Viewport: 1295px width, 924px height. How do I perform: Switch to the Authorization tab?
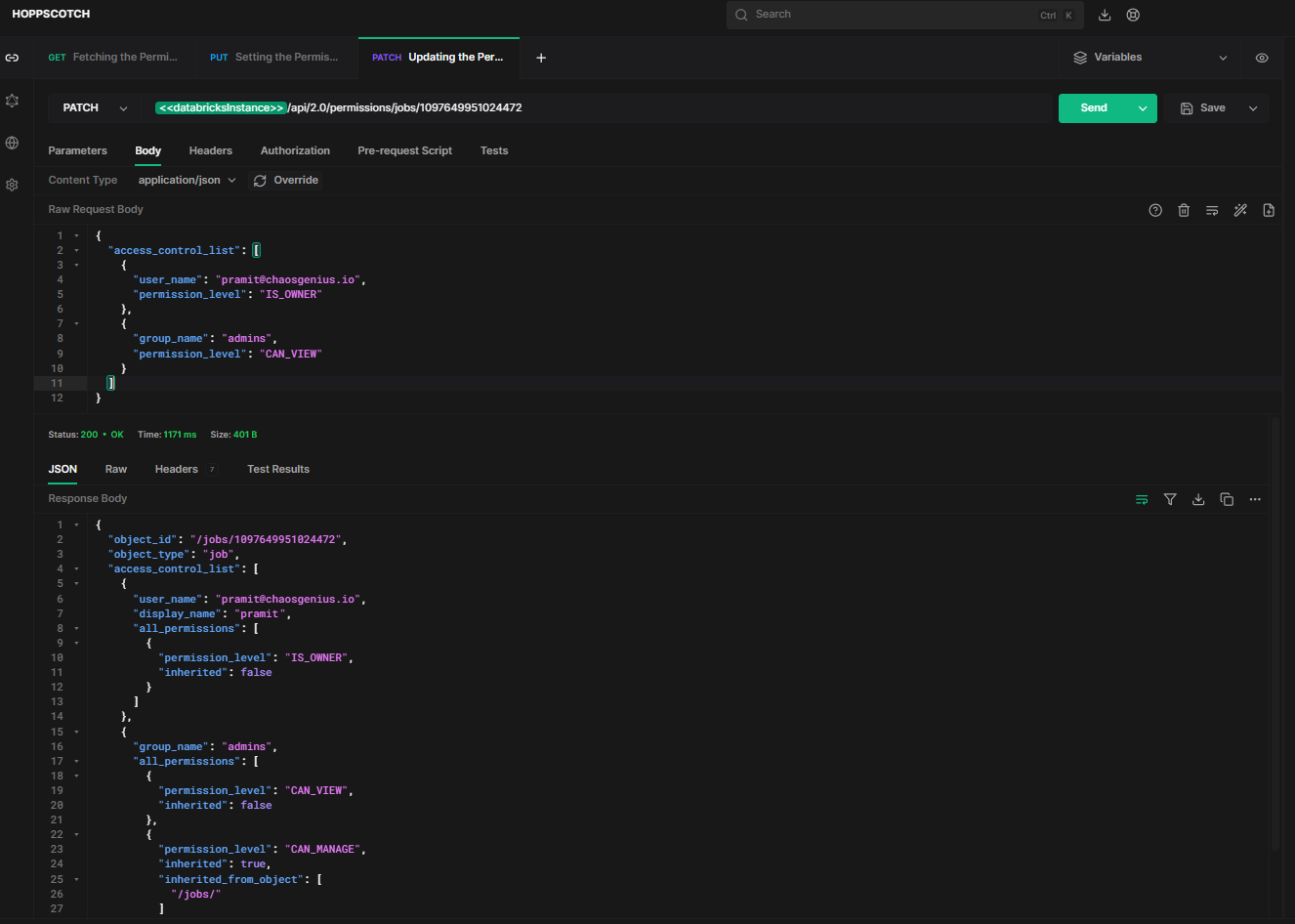point(295,151)
